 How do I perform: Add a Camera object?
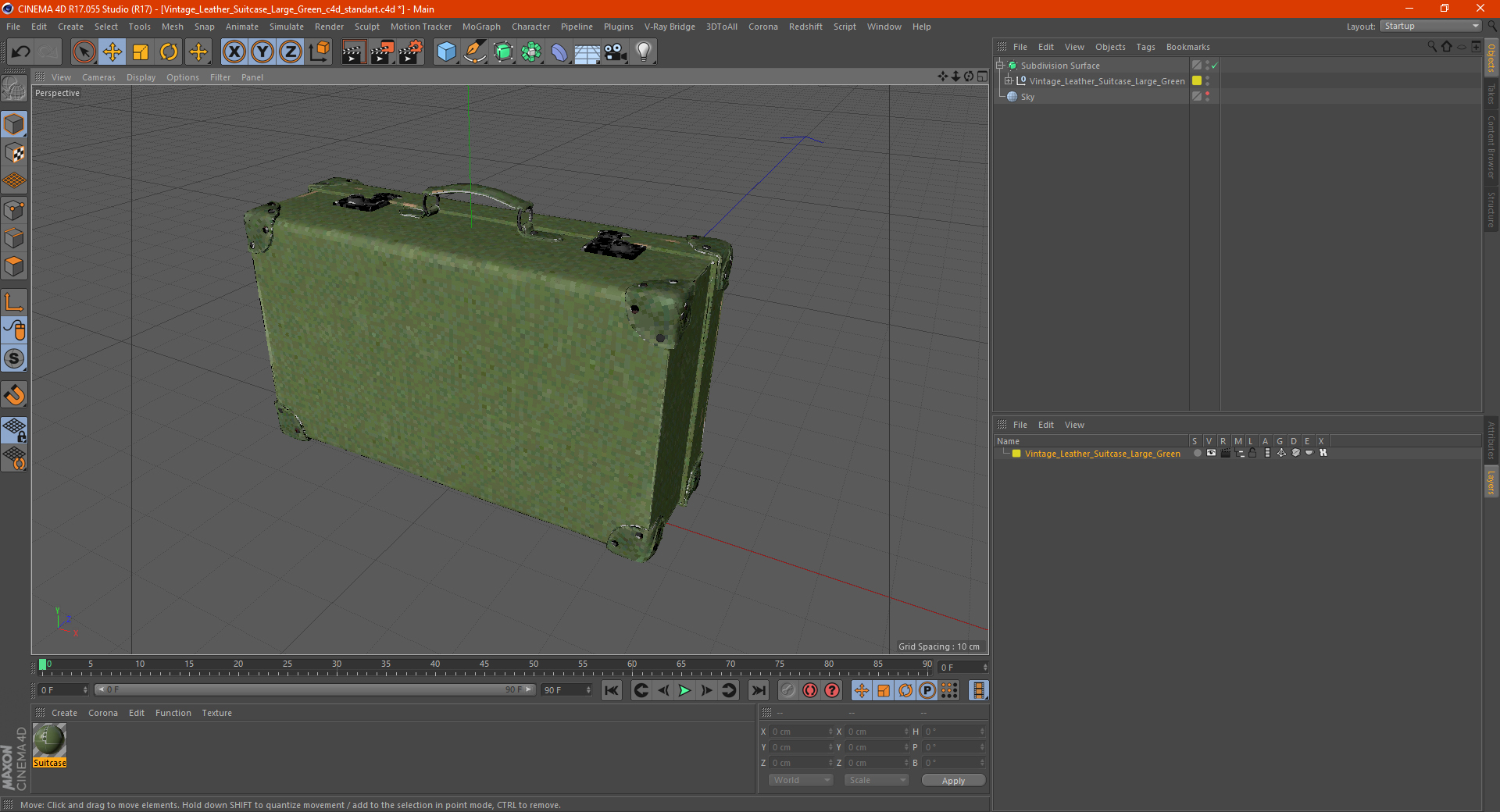[x=616, y=52]
